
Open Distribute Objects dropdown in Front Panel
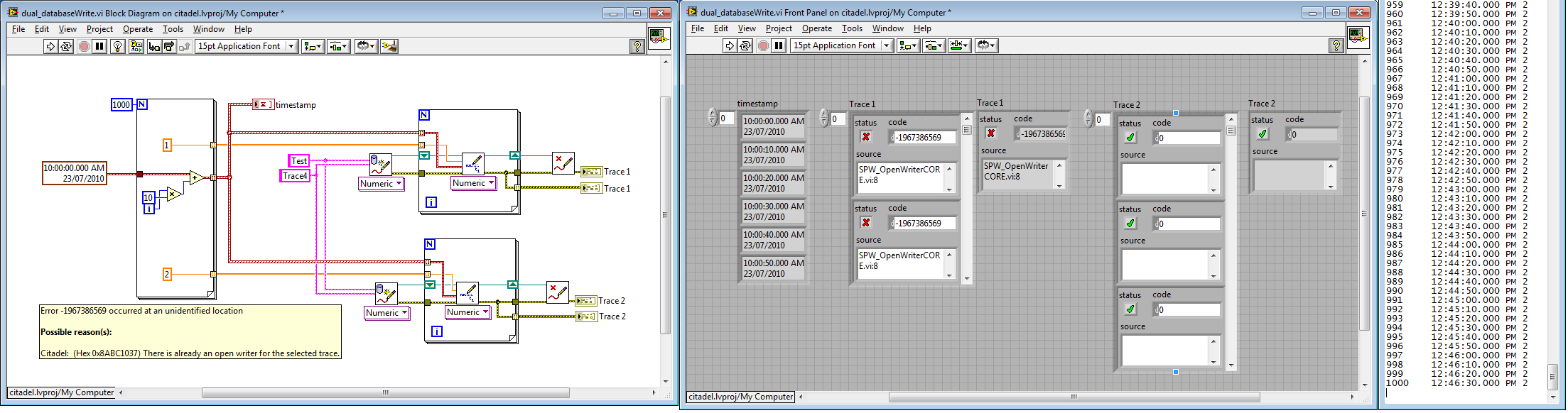[934, 45]
